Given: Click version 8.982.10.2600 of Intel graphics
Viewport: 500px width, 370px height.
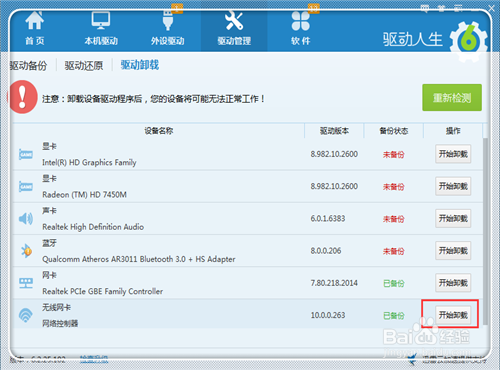Looking at the screenshot, I should click(334, 154).
